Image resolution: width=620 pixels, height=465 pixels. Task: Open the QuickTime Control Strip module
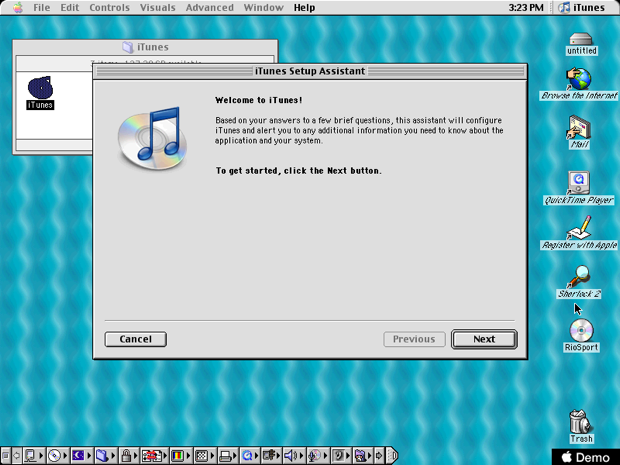[250, 456]
